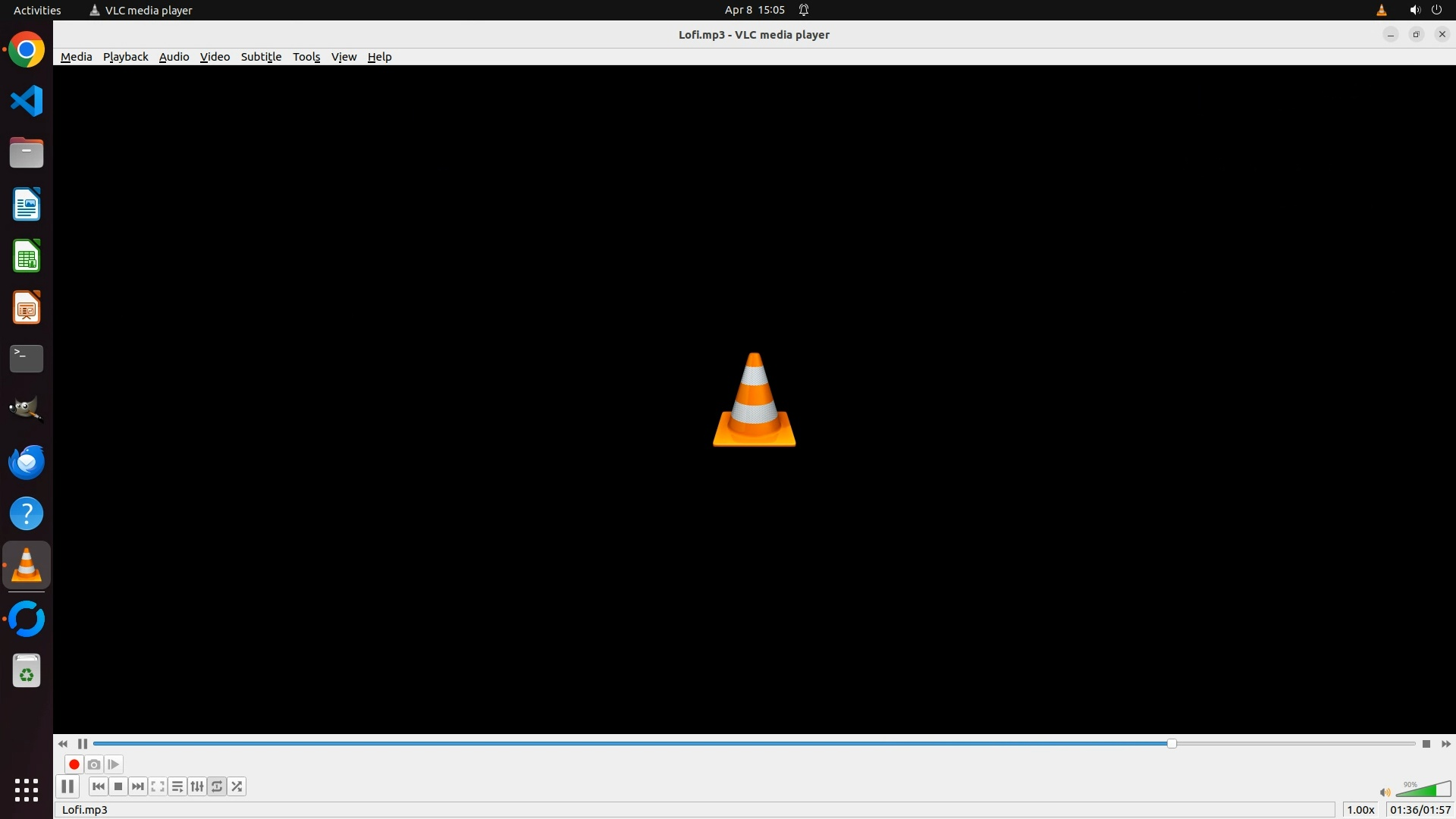Click the 1.00x playback speed label
The width and height of the screenshot is (1456, 819).
[x=1360, y=810]
